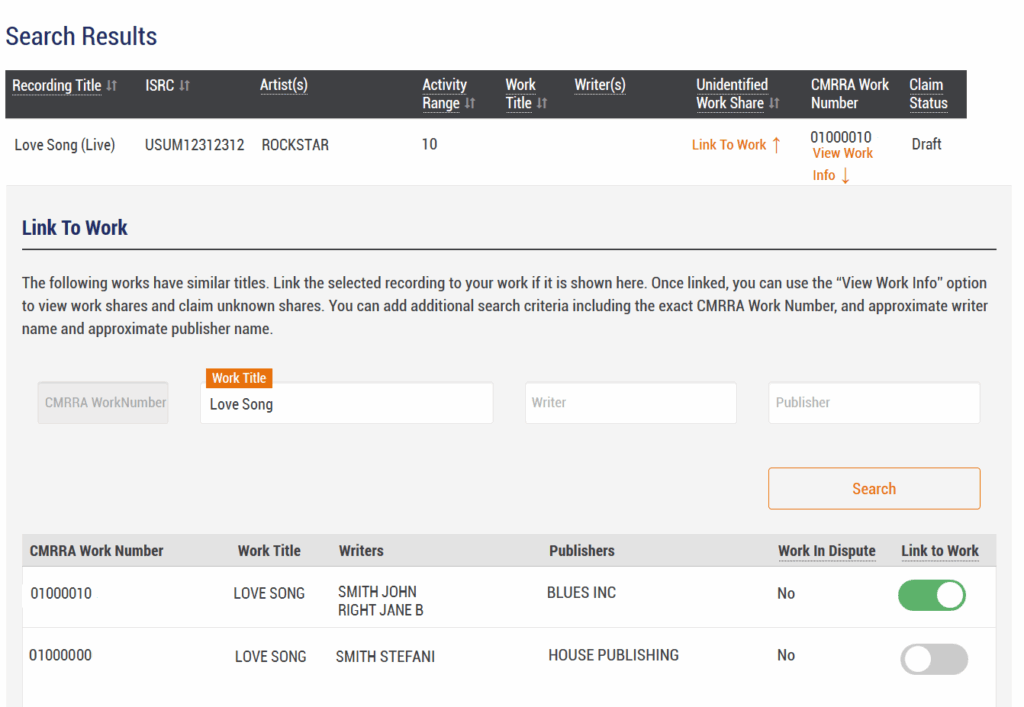Turn off link toggle for work 01000010
The height and width of the screenshot is (707, 1024).
[x=933, y=595]
